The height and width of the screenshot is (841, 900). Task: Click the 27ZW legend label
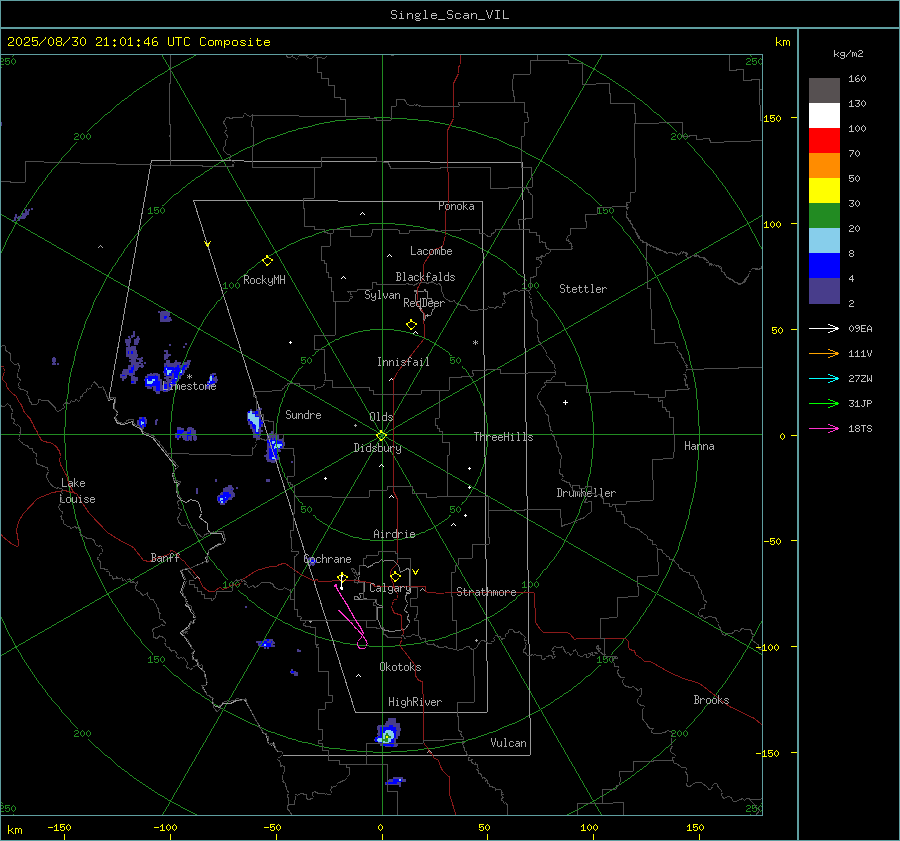(x=860, y=379)
